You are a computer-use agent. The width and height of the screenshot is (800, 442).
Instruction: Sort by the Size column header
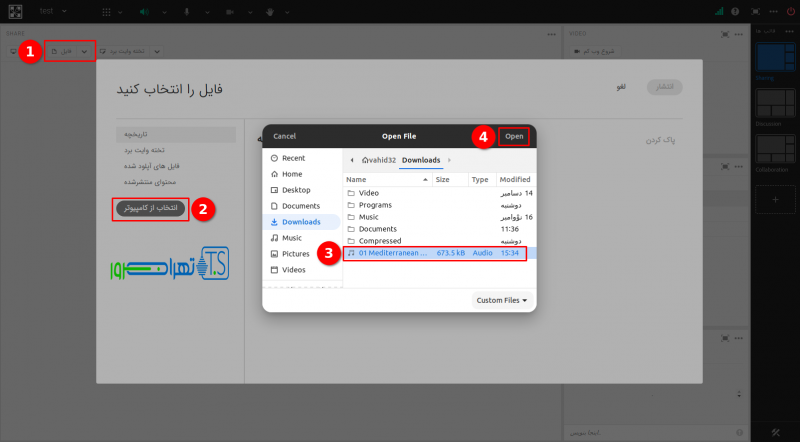(x=450, y=180)
